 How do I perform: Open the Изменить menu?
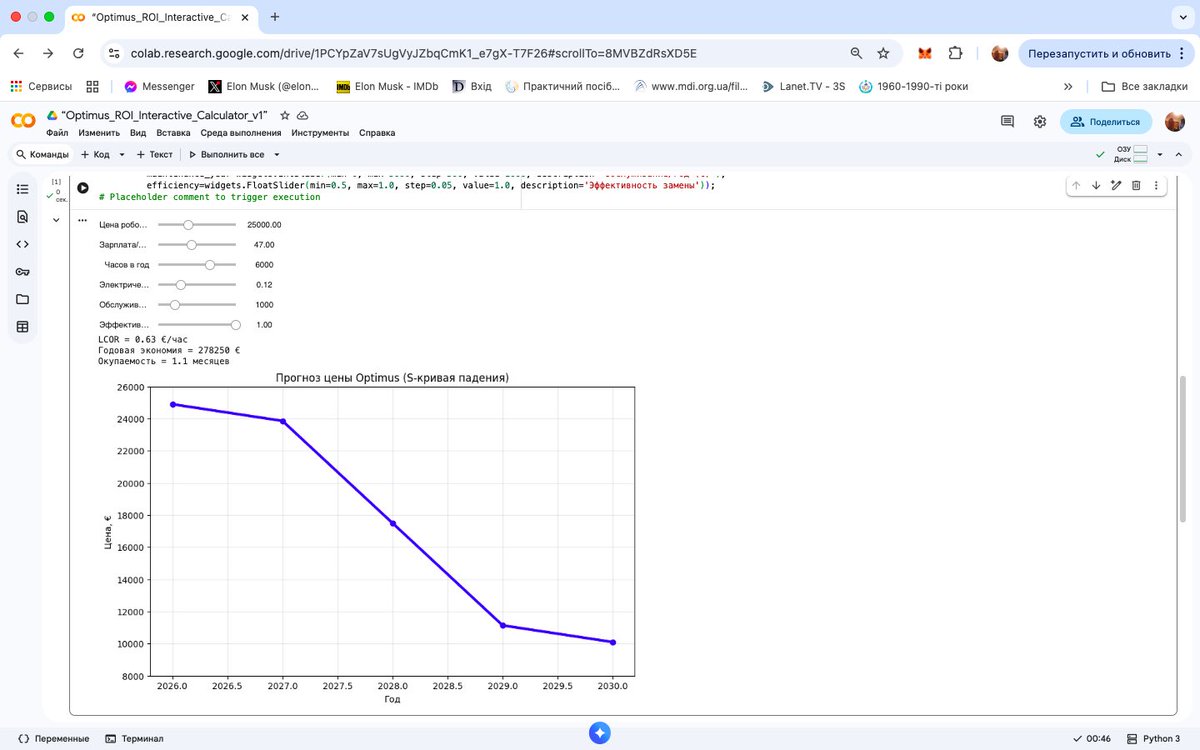point(99,133)
